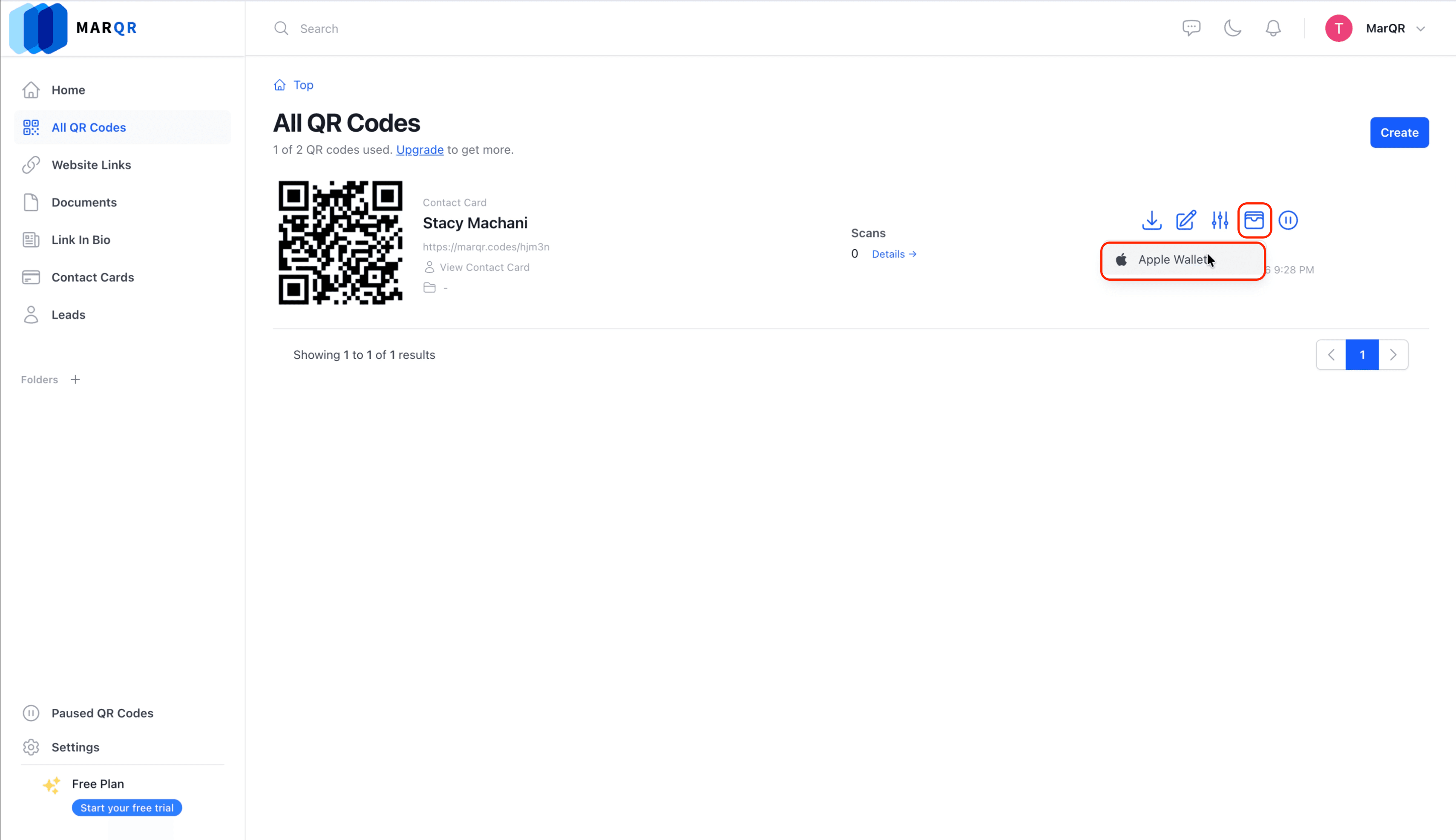Toggle dark mode with the moon icon

[1232, 28]
